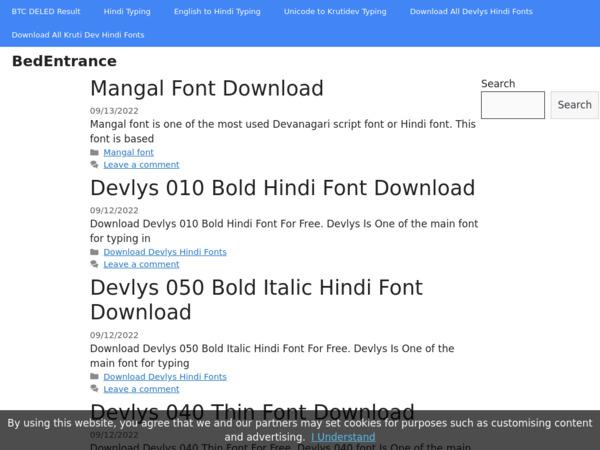Click the folder icon beside Mangal font
The image size is (600, 450).
[x=95, y=152]
